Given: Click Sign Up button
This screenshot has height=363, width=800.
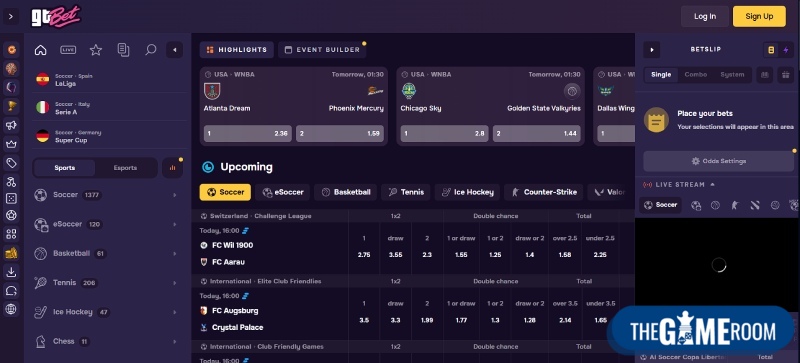Looking at the screenshot, I should (759, 16).
